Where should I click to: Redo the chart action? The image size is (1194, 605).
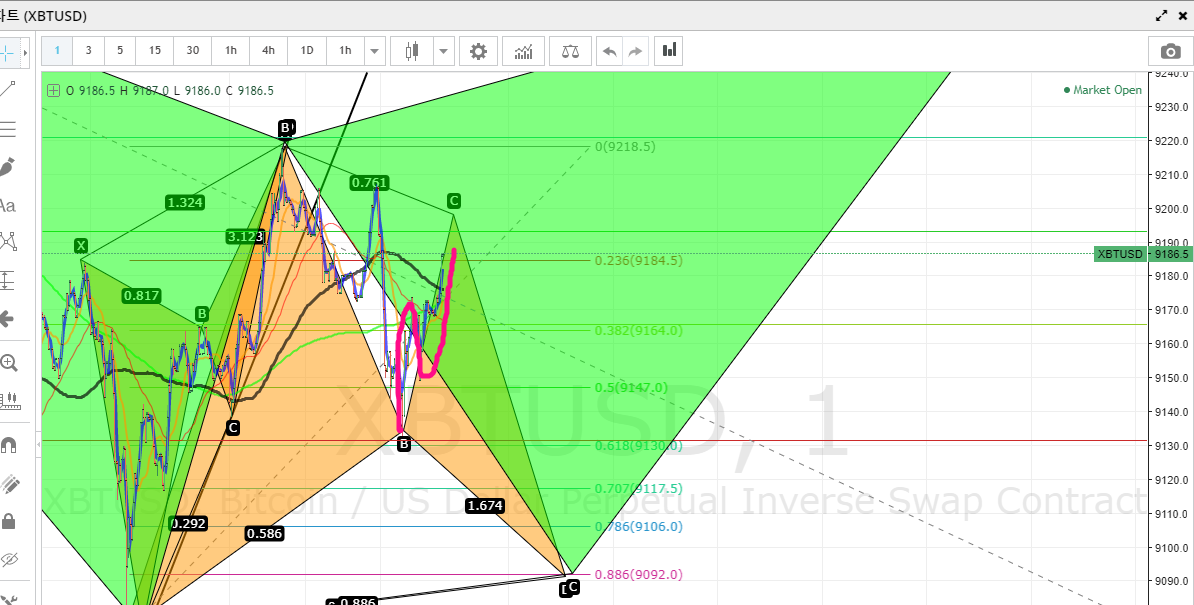[635, 51]
